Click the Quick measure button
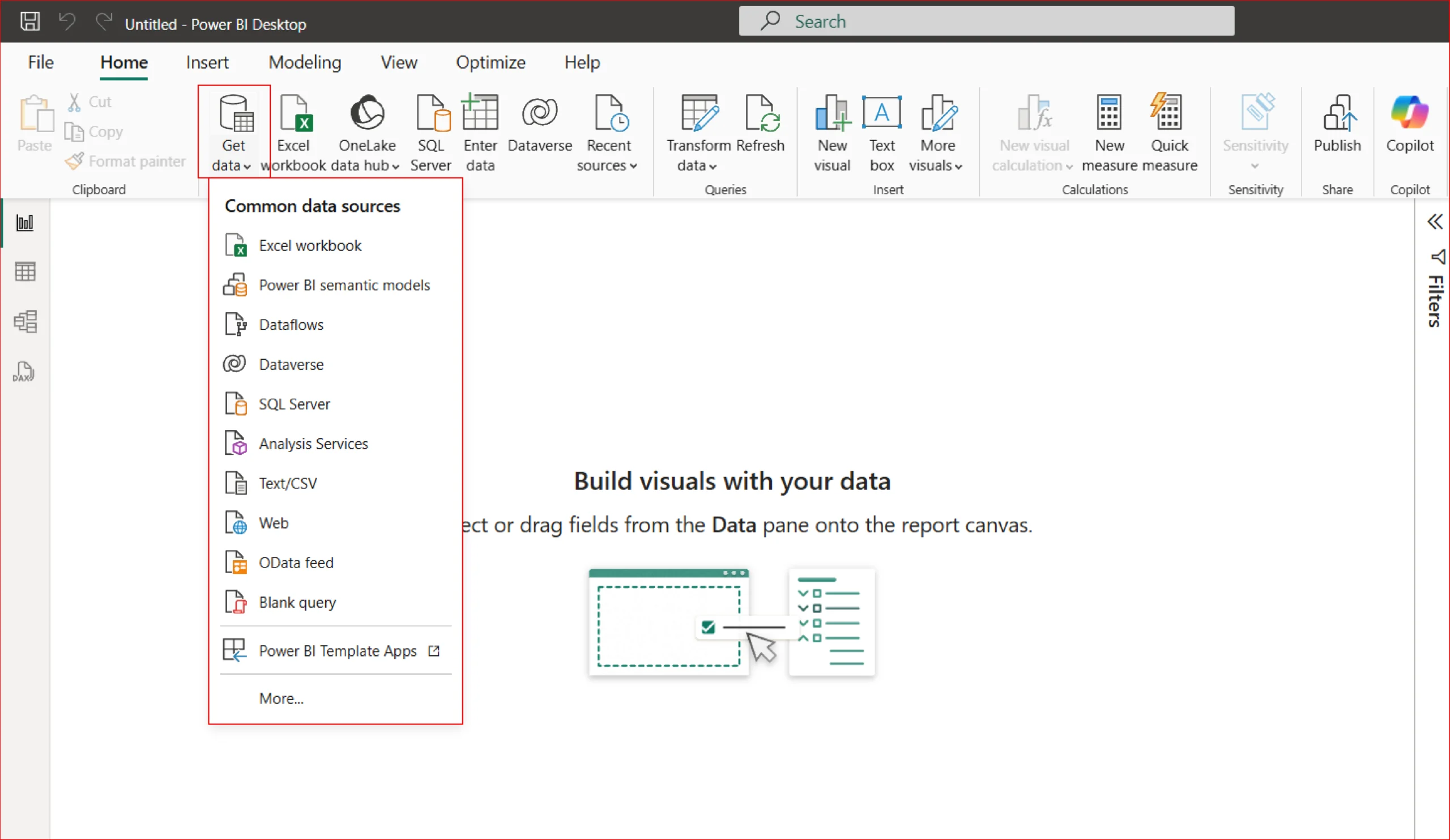The width and height of the screenshot is (1450, 840). [1169, 132]
